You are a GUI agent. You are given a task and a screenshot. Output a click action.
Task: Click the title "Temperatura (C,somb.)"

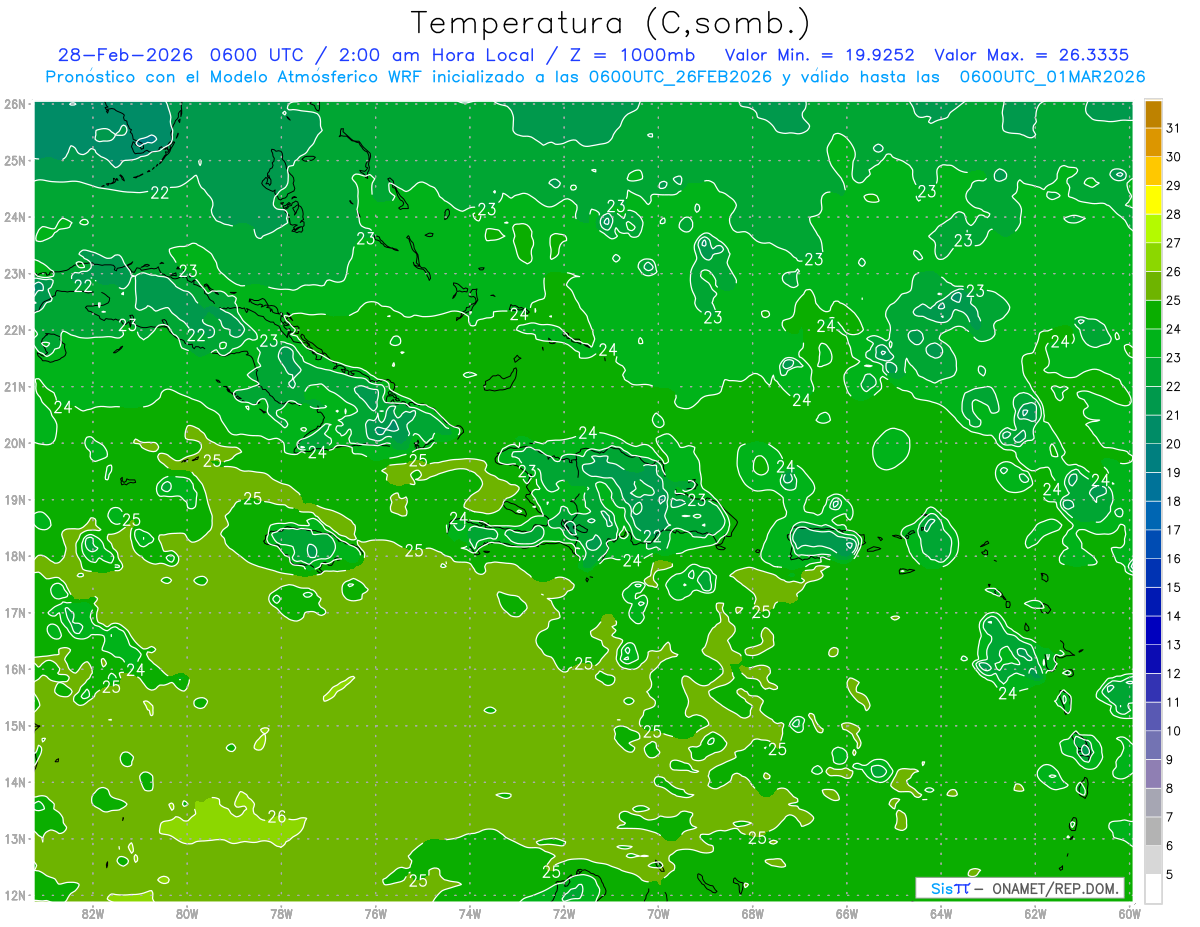pyautogui.click(x=611, y=23)
